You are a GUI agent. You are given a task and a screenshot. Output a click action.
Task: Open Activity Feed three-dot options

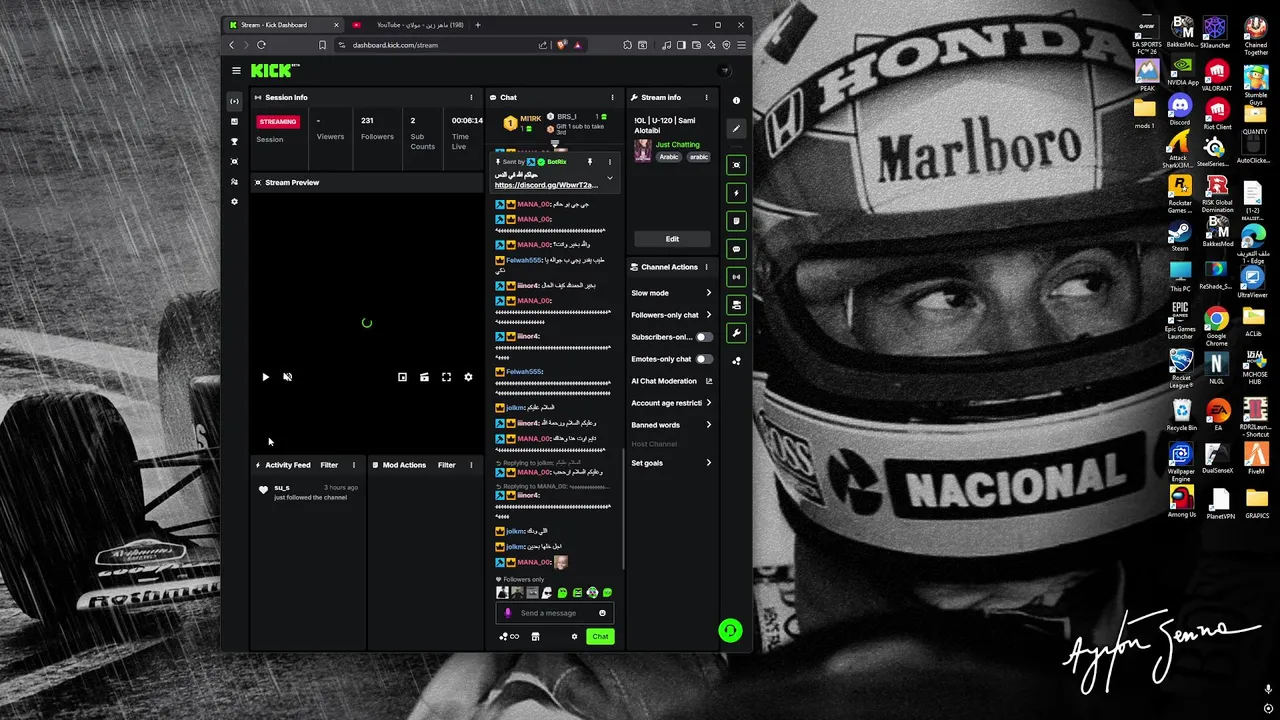353,465
